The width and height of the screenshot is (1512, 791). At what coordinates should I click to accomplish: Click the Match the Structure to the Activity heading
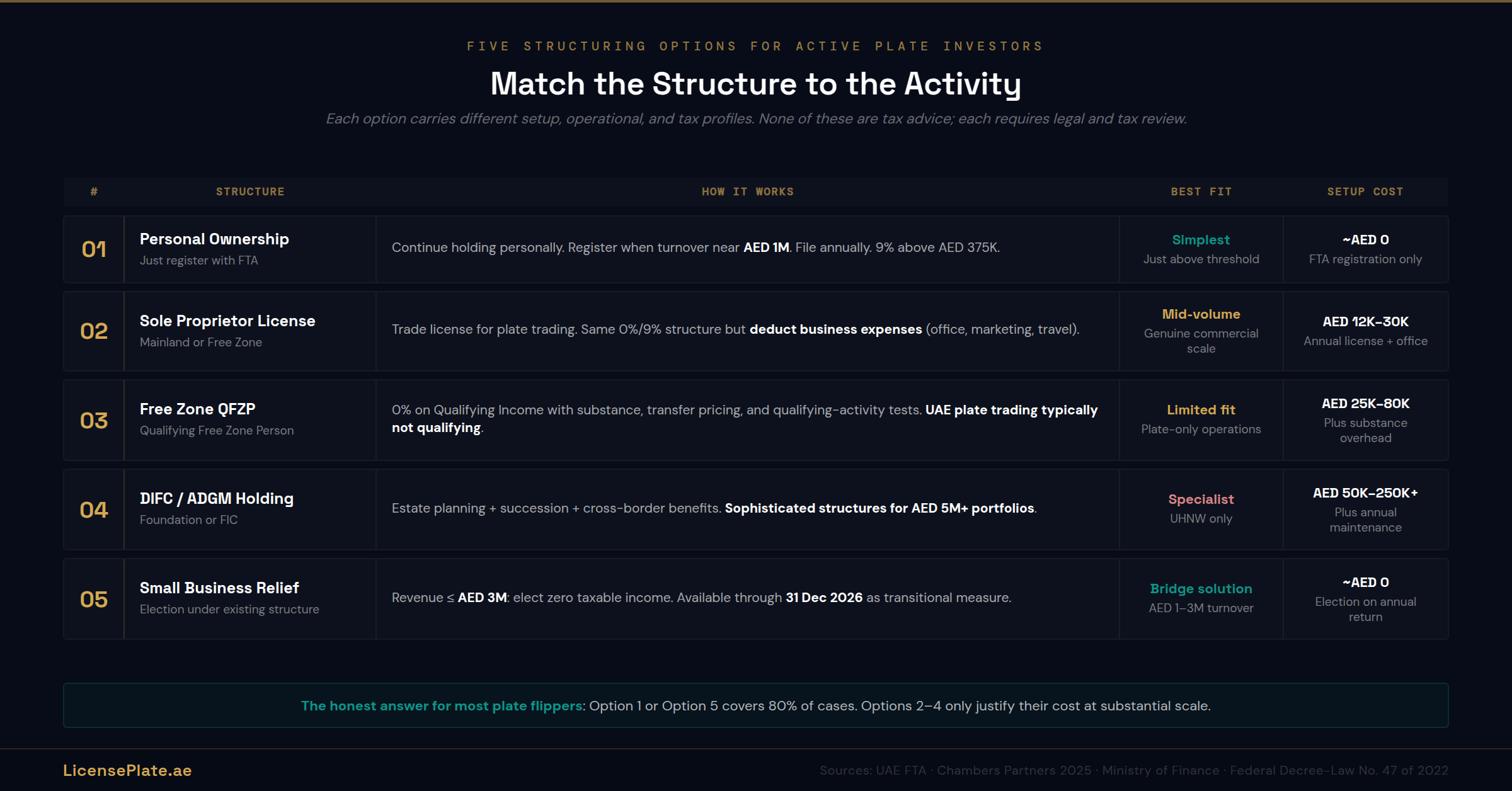755,84
